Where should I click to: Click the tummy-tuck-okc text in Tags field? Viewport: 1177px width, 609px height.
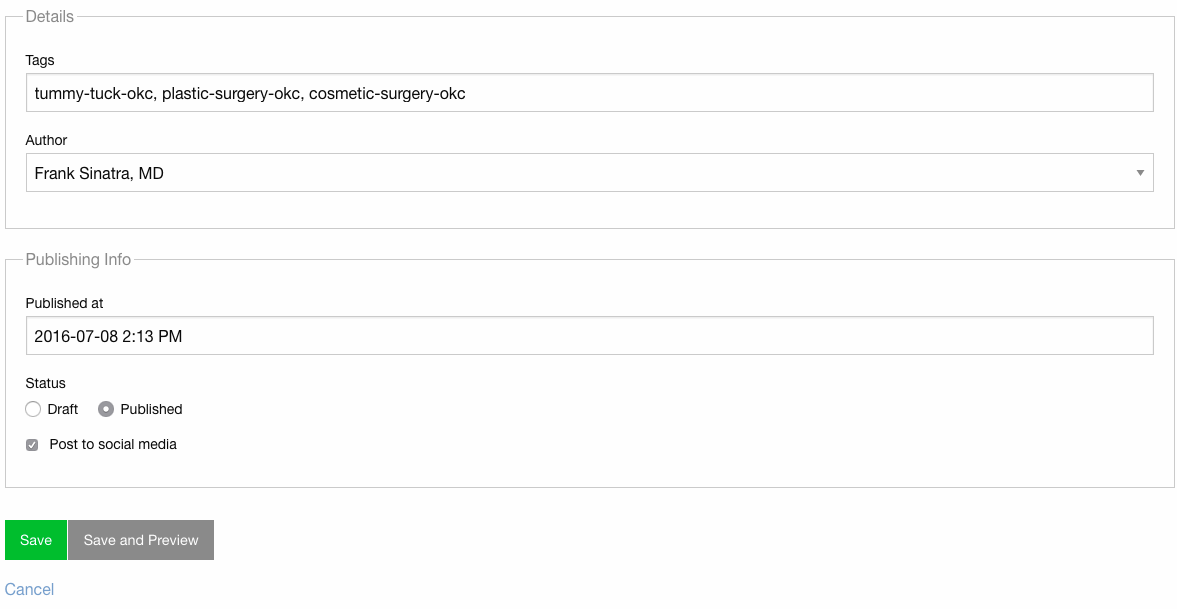pos(94,93)
